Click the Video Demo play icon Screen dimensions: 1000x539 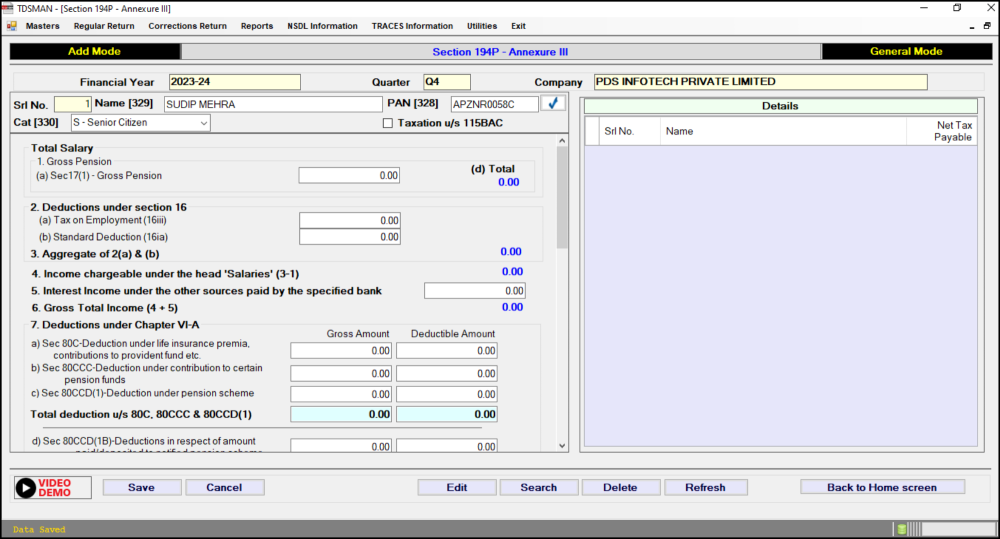point(28,487)
